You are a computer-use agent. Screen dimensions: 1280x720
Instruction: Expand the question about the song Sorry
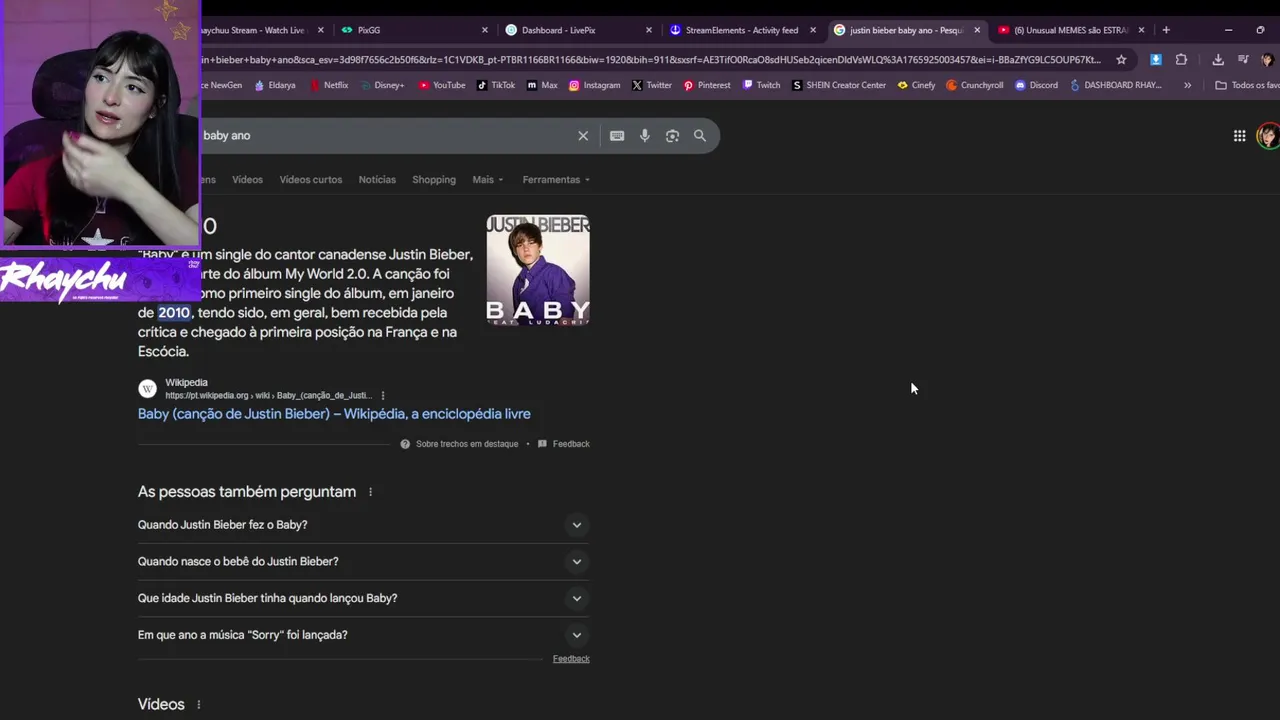coord(363,635)
